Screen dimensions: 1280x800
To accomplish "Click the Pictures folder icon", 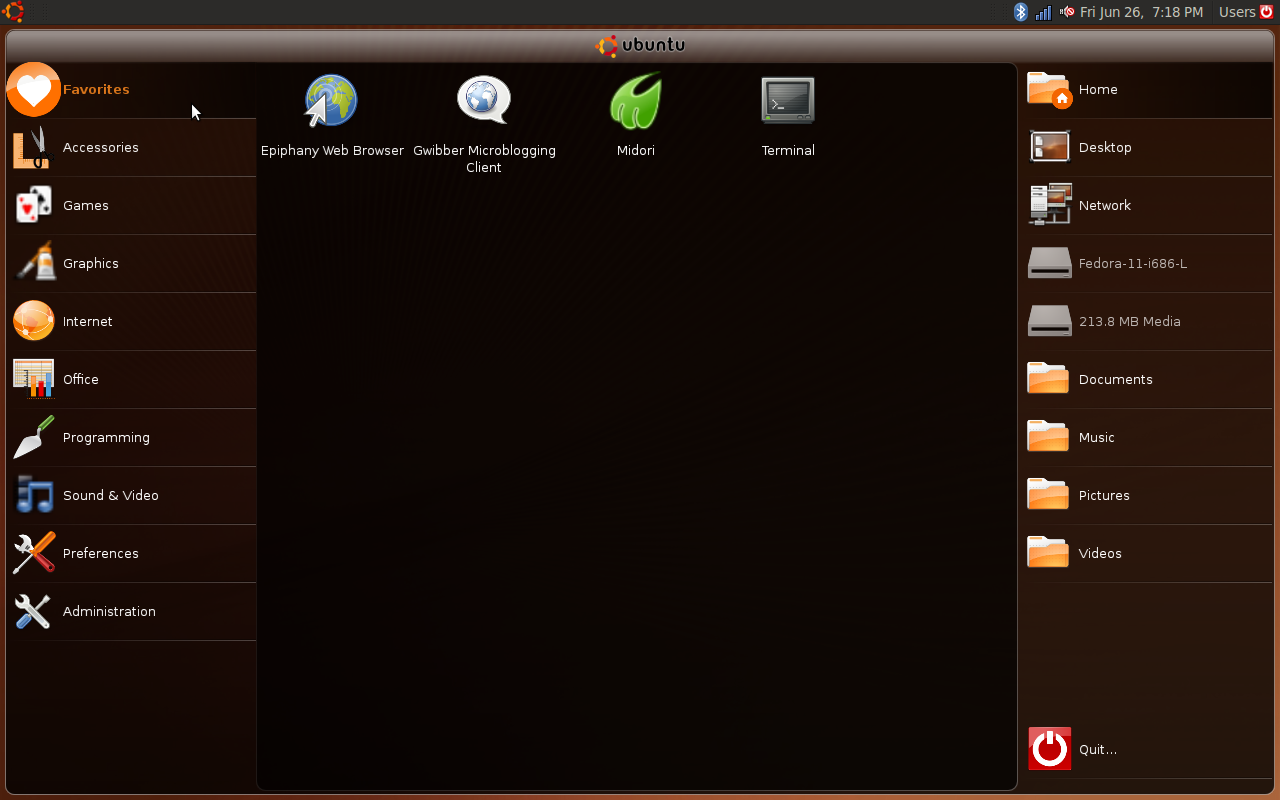I will coord(1048,494).
